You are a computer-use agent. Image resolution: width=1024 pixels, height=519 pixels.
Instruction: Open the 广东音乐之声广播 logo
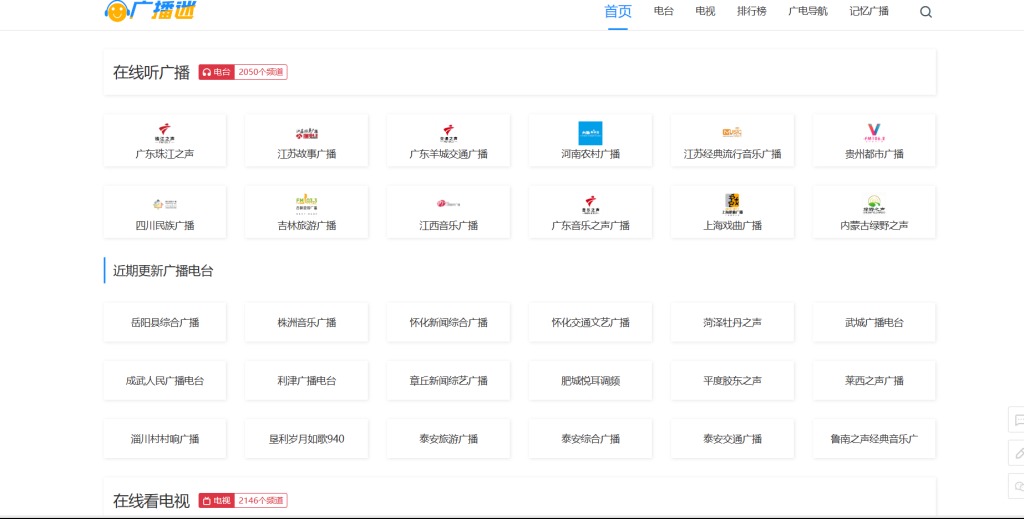point(590,204)
